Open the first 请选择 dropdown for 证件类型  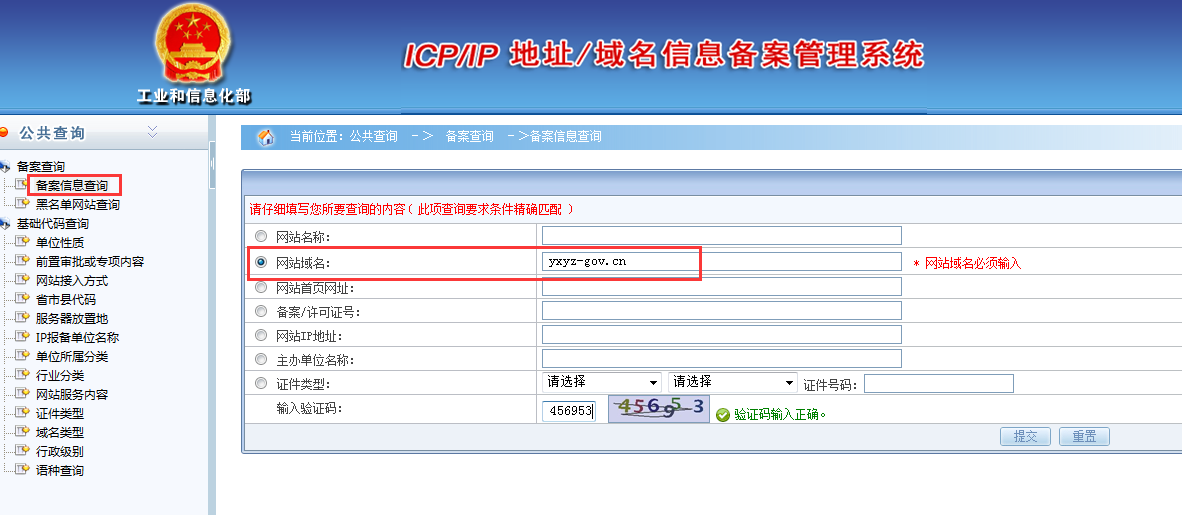(x=601, y=382)
